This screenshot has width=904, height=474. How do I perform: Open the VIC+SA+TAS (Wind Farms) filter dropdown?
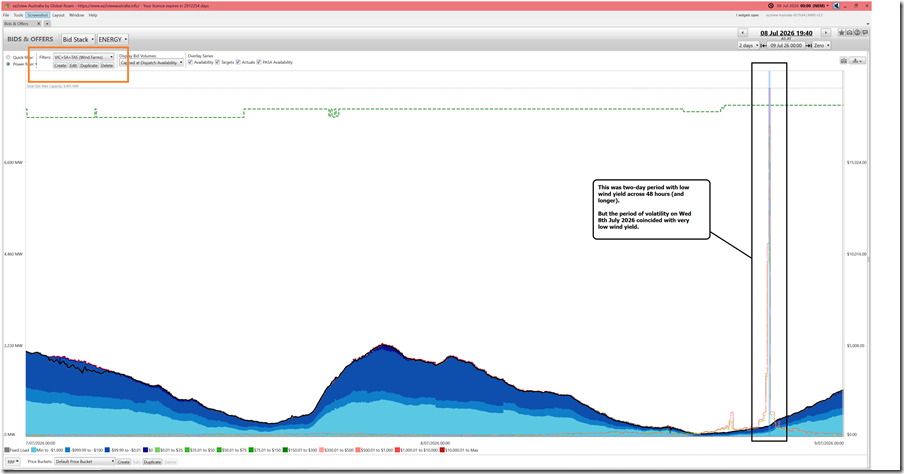[84, 57]
